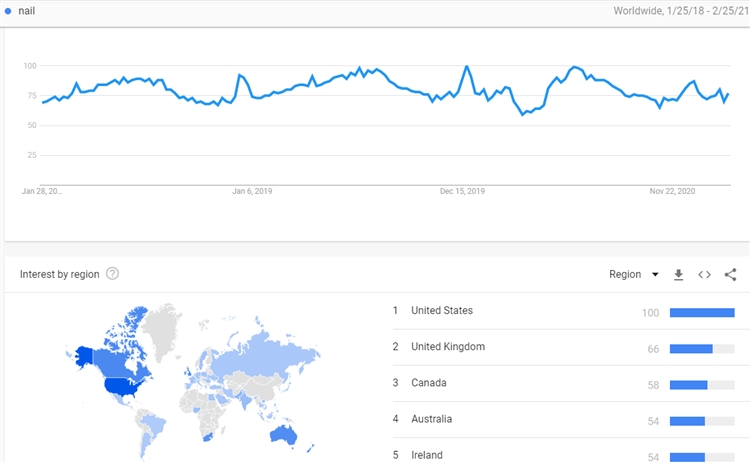750x463 pixels.
Task: Open the Interest by region help icon
Action: pyautogui.click(x=113, y=273)
